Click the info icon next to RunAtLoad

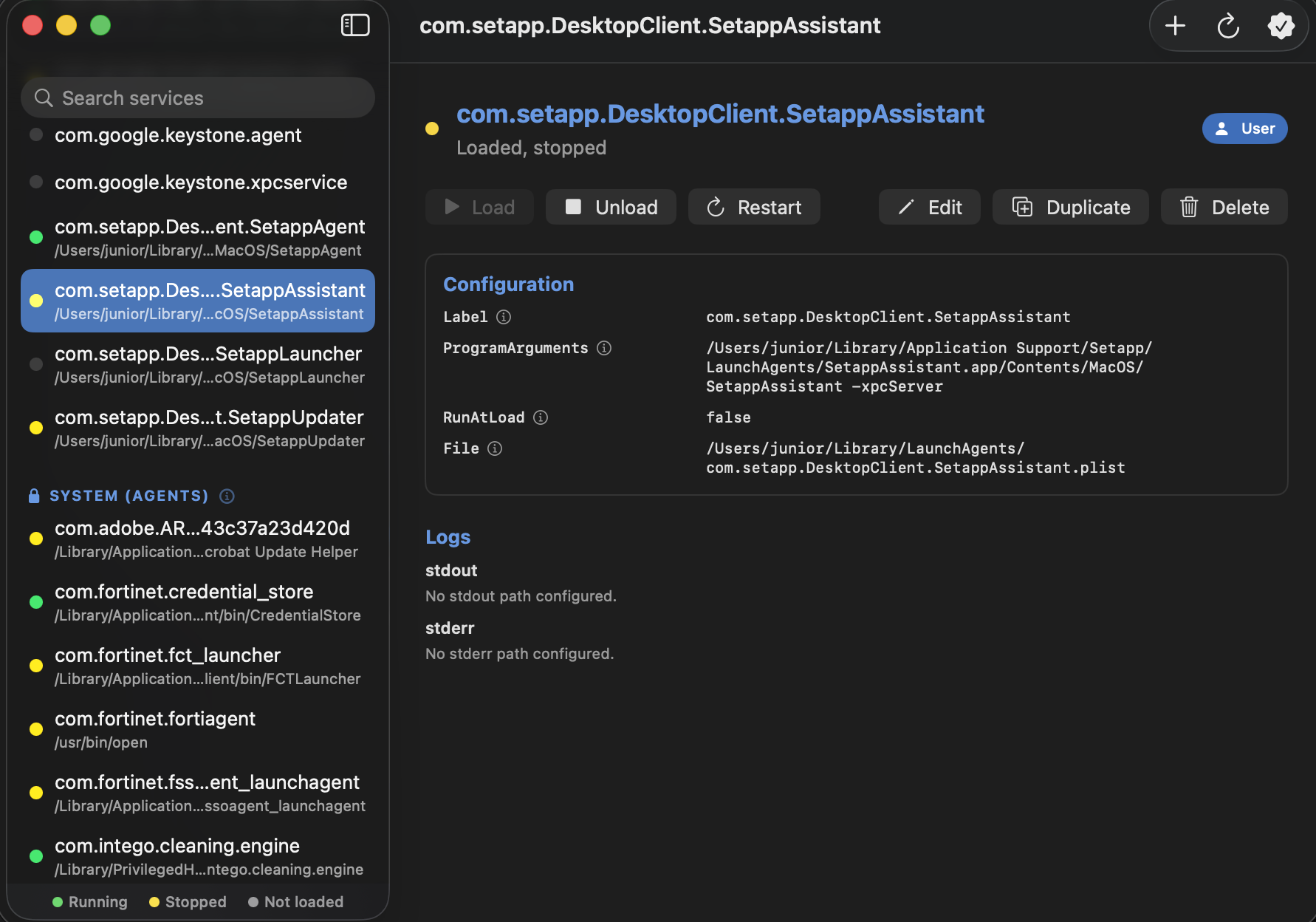[x=541, y=417]
